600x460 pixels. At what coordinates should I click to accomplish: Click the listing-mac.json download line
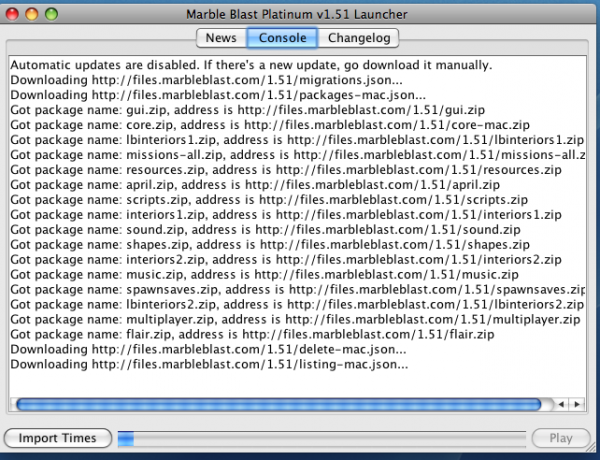pos(208,365)
